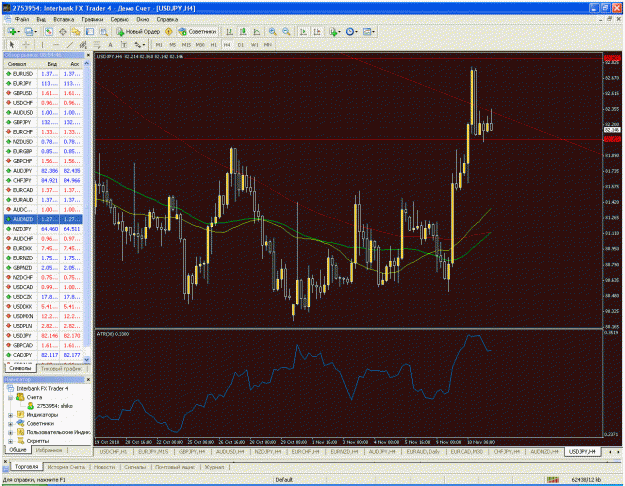The width and height of the screenshot is (625, 486).
Task: Toggle the Market Watch window icon
Action: (49, 31)
